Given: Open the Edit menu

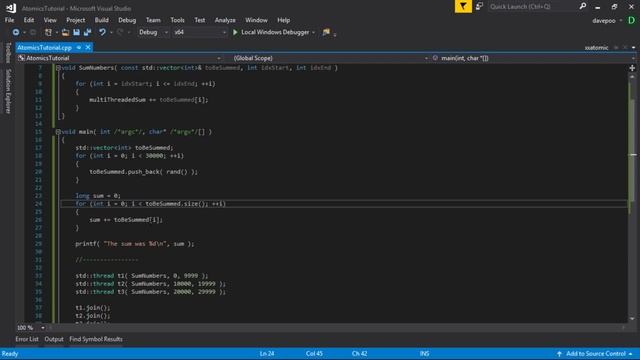Looking at the screenshot, I should pyautogui.click(x=29, y=20).
